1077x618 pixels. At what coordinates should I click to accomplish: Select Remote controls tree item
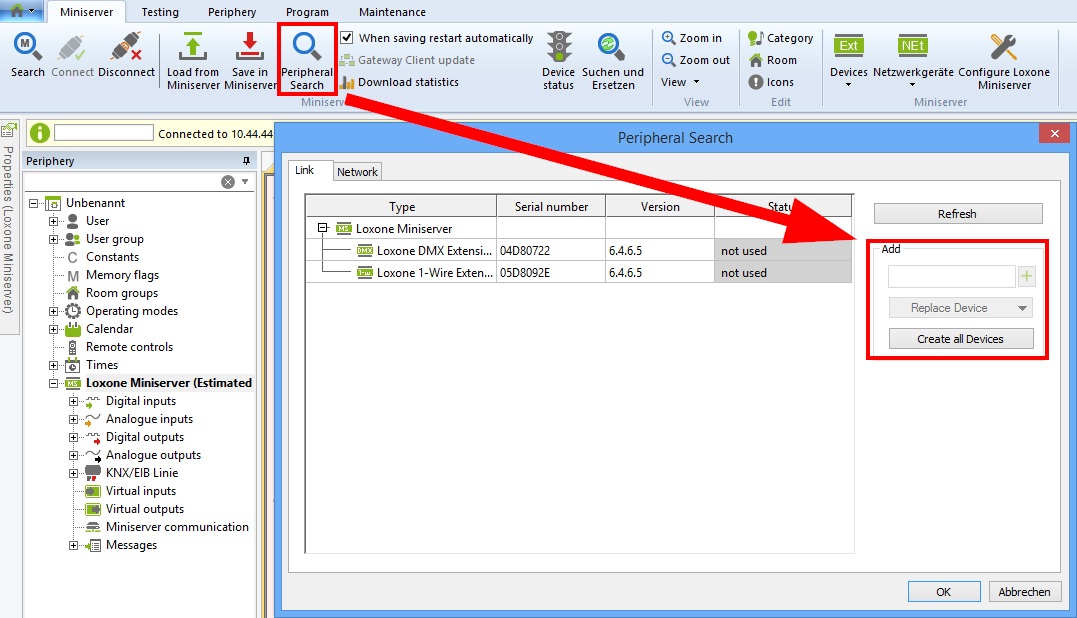click(x=129, y=347)
